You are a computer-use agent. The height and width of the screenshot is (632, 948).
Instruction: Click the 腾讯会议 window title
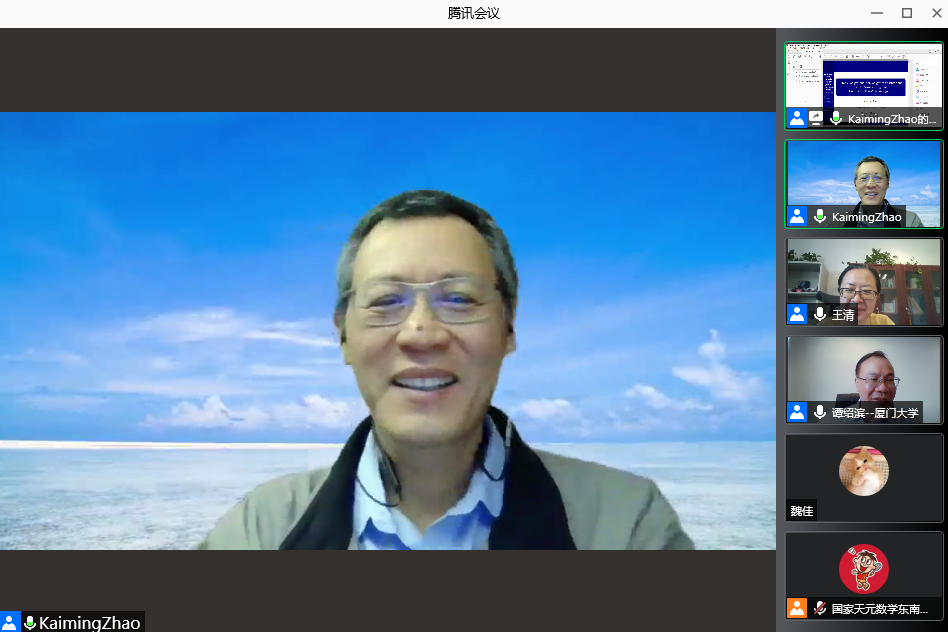(x=474, y=13)
